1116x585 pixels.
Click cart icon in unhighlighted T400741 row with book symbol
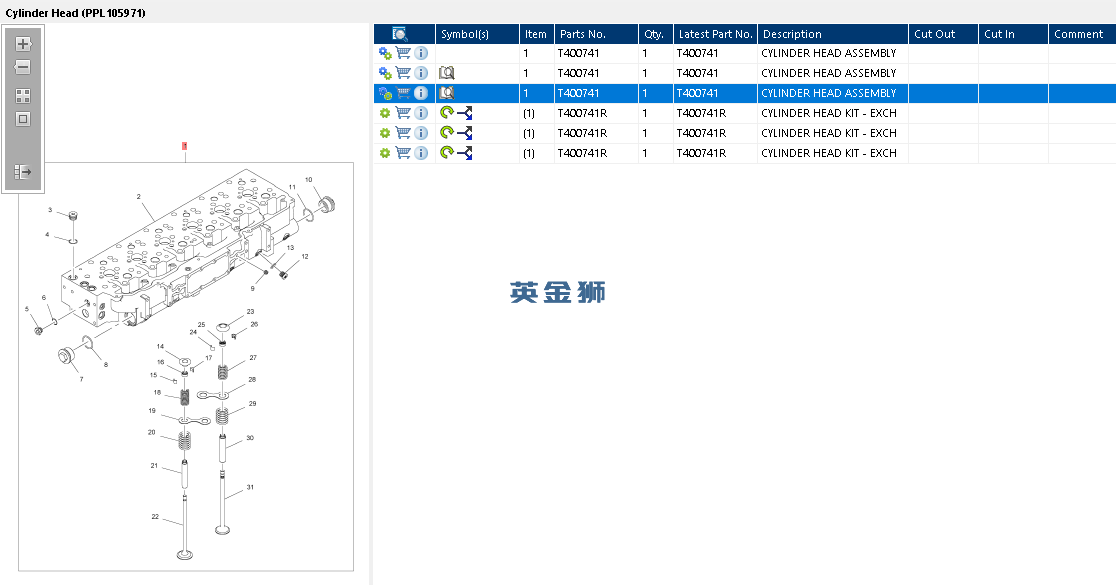coord(403,73)
